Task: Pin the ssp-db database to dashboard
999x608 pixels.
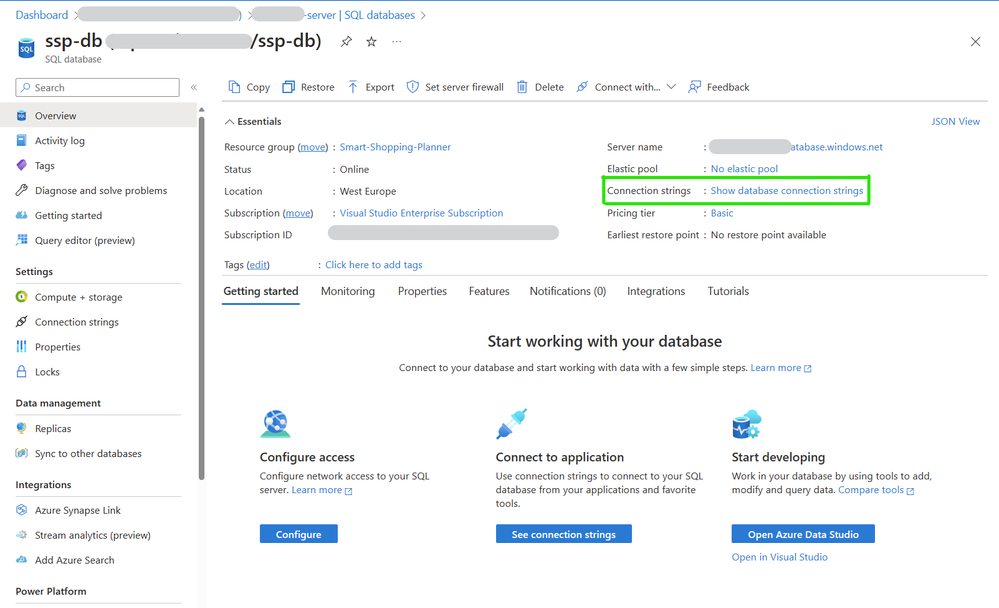Action: coord(346,42)
